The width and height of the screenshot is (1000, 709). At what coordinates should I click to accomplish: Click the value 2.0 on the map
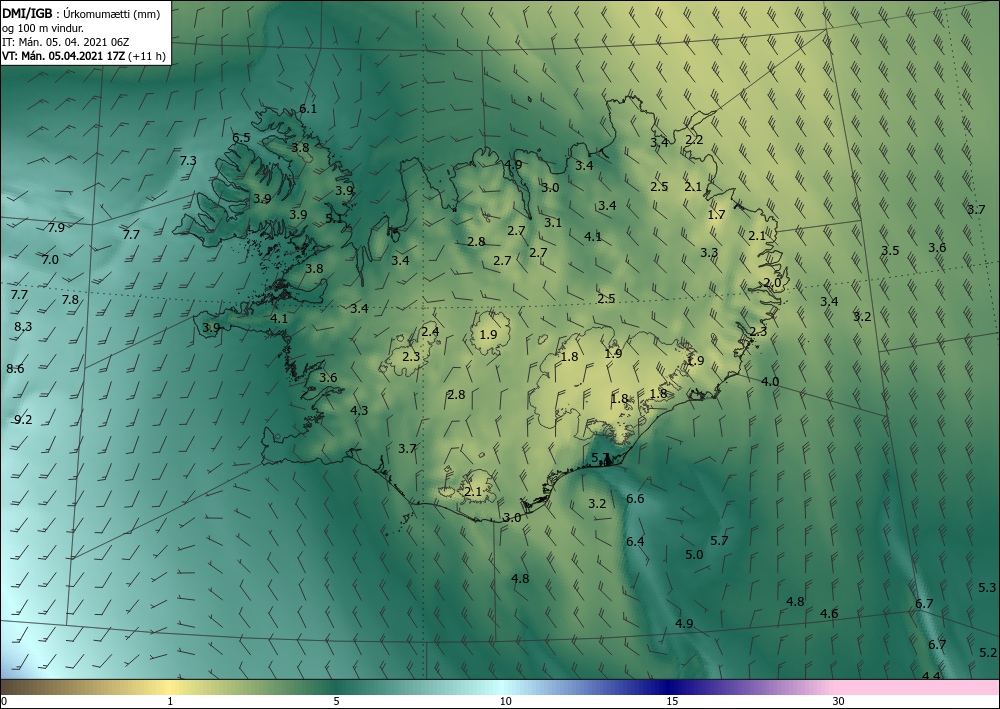pos(772,282)
